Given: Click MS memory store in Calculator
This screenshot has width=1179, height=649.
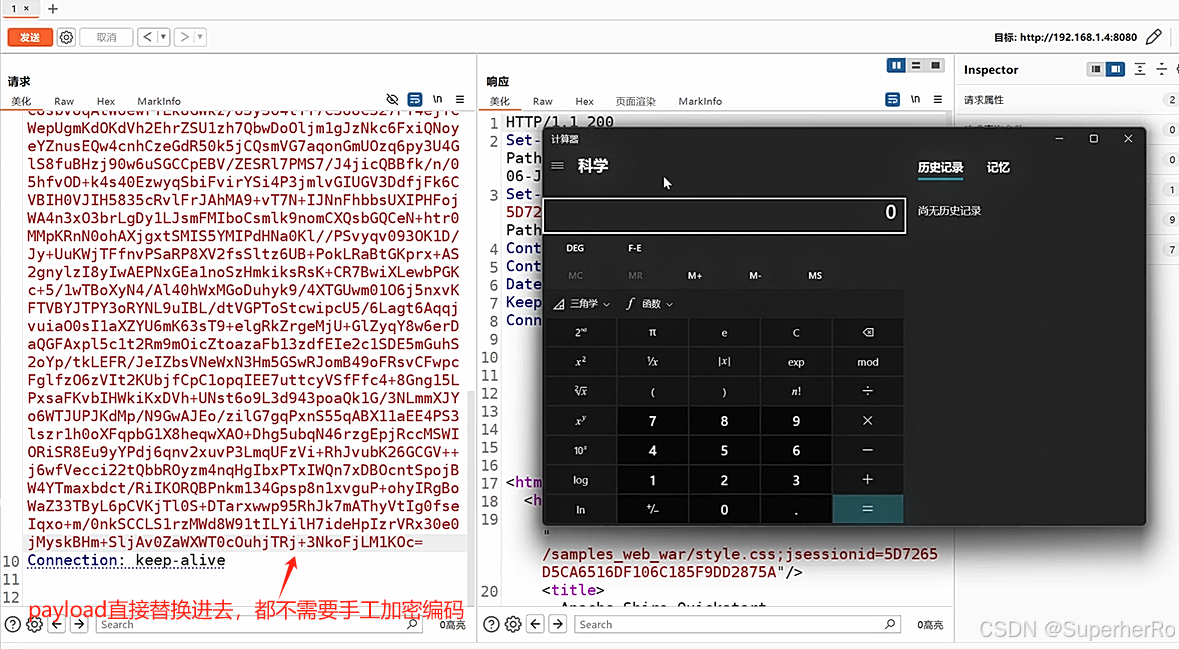Looking at the screenshot, I should [815, 276].
